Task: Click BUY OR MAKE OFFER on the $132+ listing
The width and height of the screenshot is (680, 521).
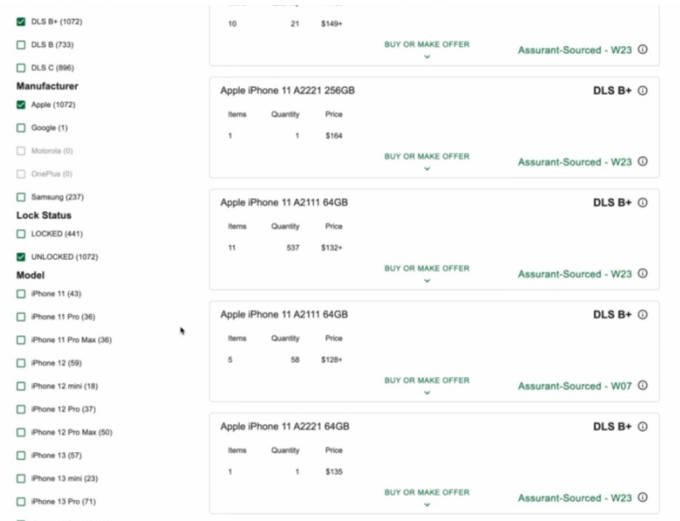Action: point(427,268)
